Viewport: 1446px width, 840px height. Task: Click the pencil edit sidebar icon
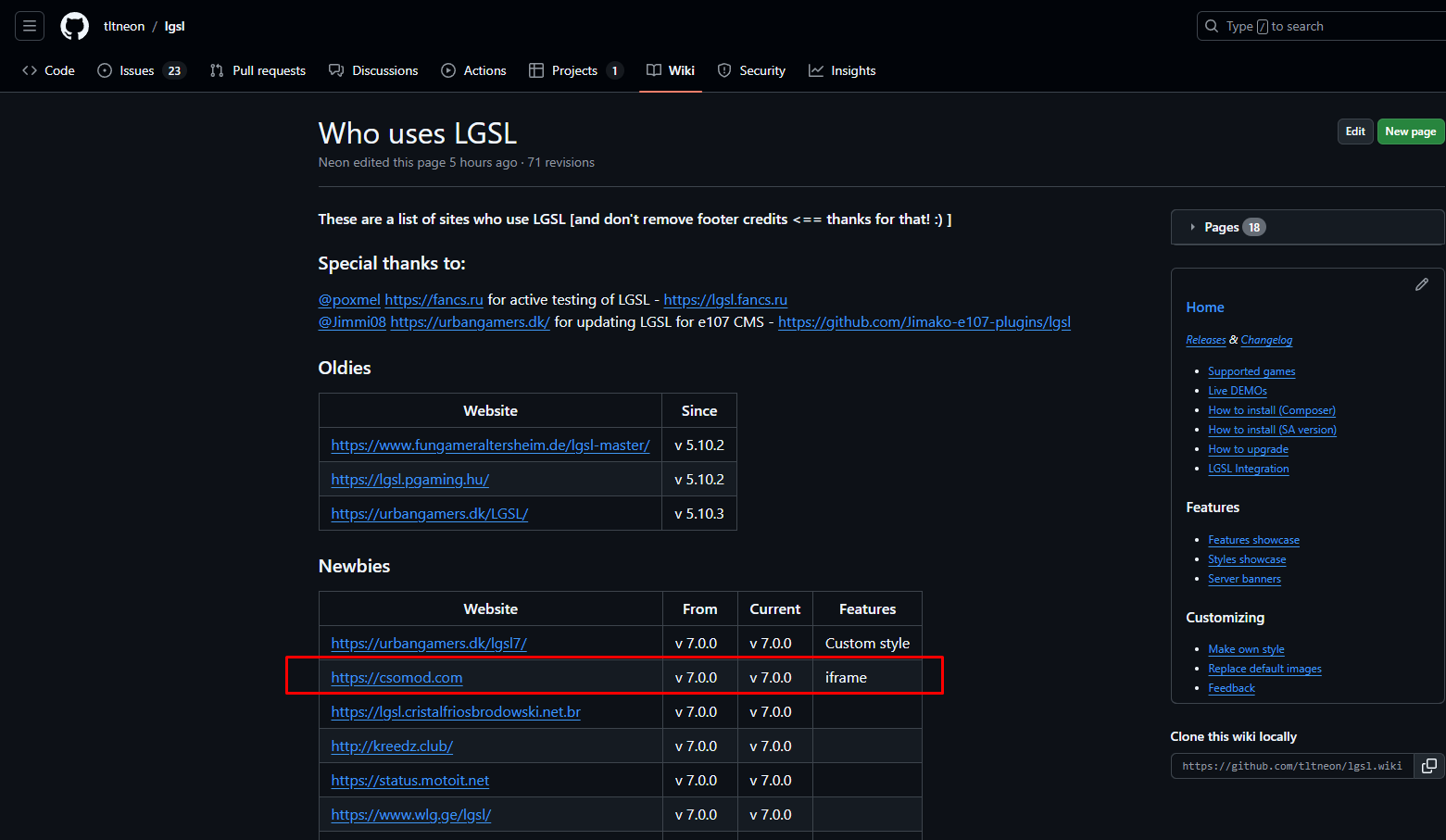click(x=1421, y=284)
